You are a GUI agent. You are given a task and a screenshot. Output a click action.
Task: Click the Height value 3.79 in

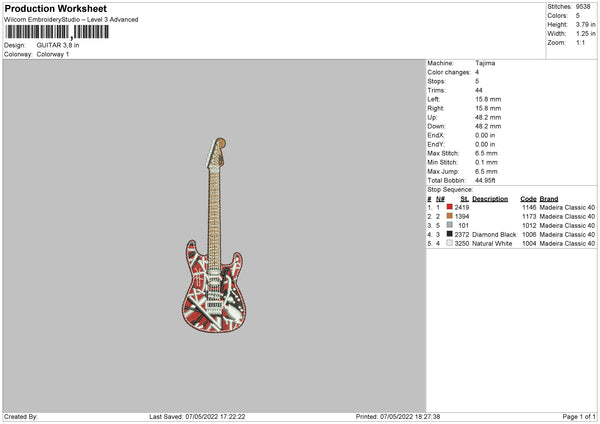tap(585, 24)
